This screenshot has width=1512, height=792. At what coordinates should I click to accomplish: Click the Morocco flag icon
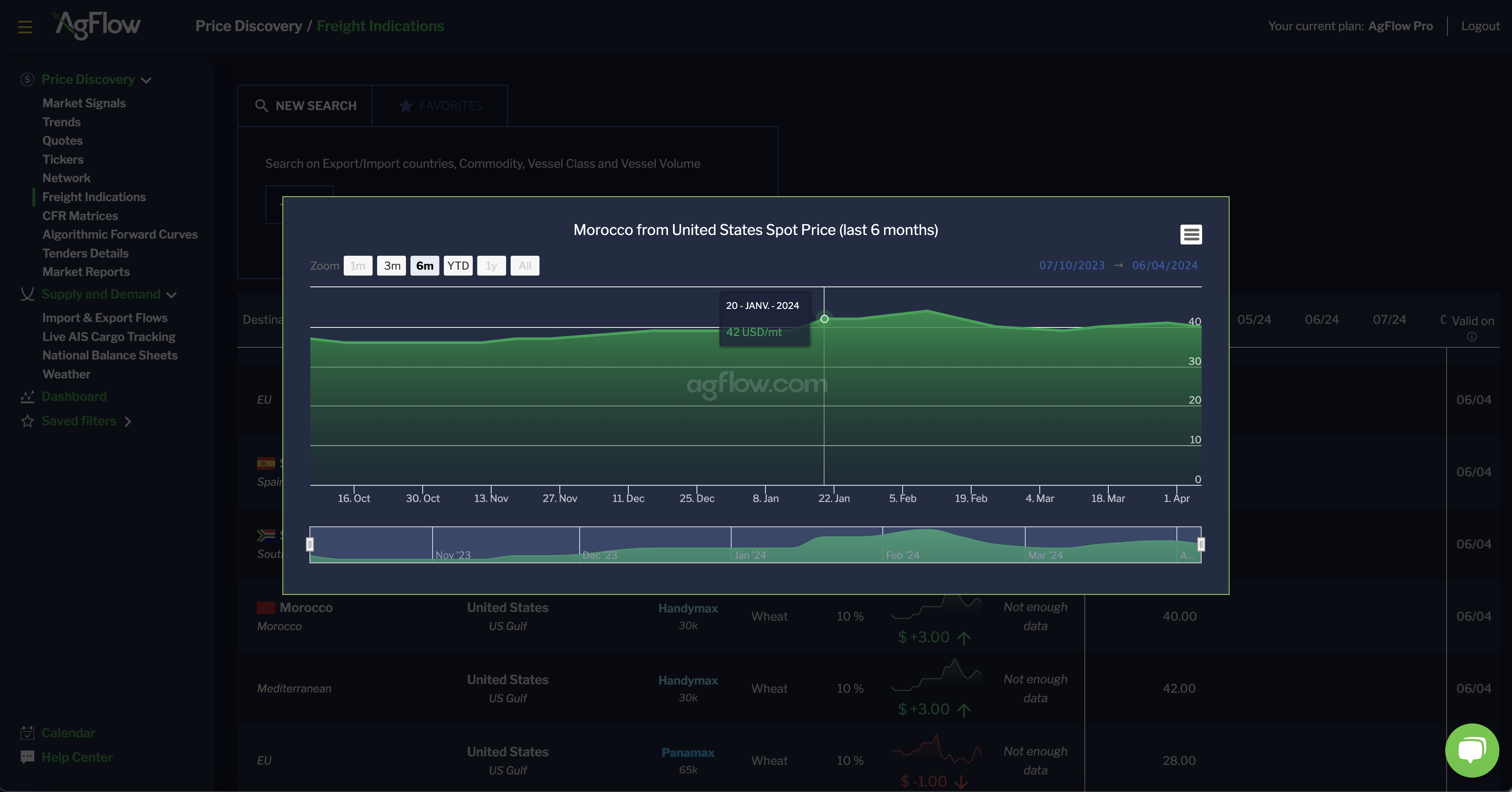point(266,608)
